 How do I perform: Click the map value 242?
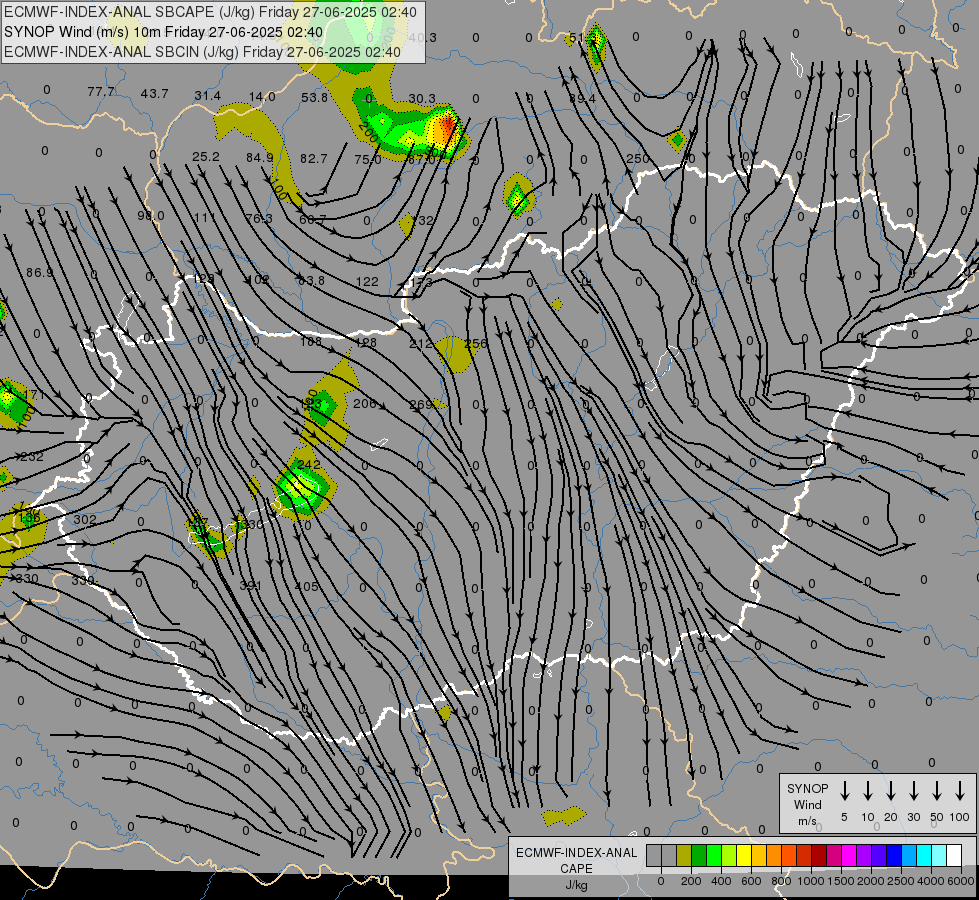pos(308,464)
